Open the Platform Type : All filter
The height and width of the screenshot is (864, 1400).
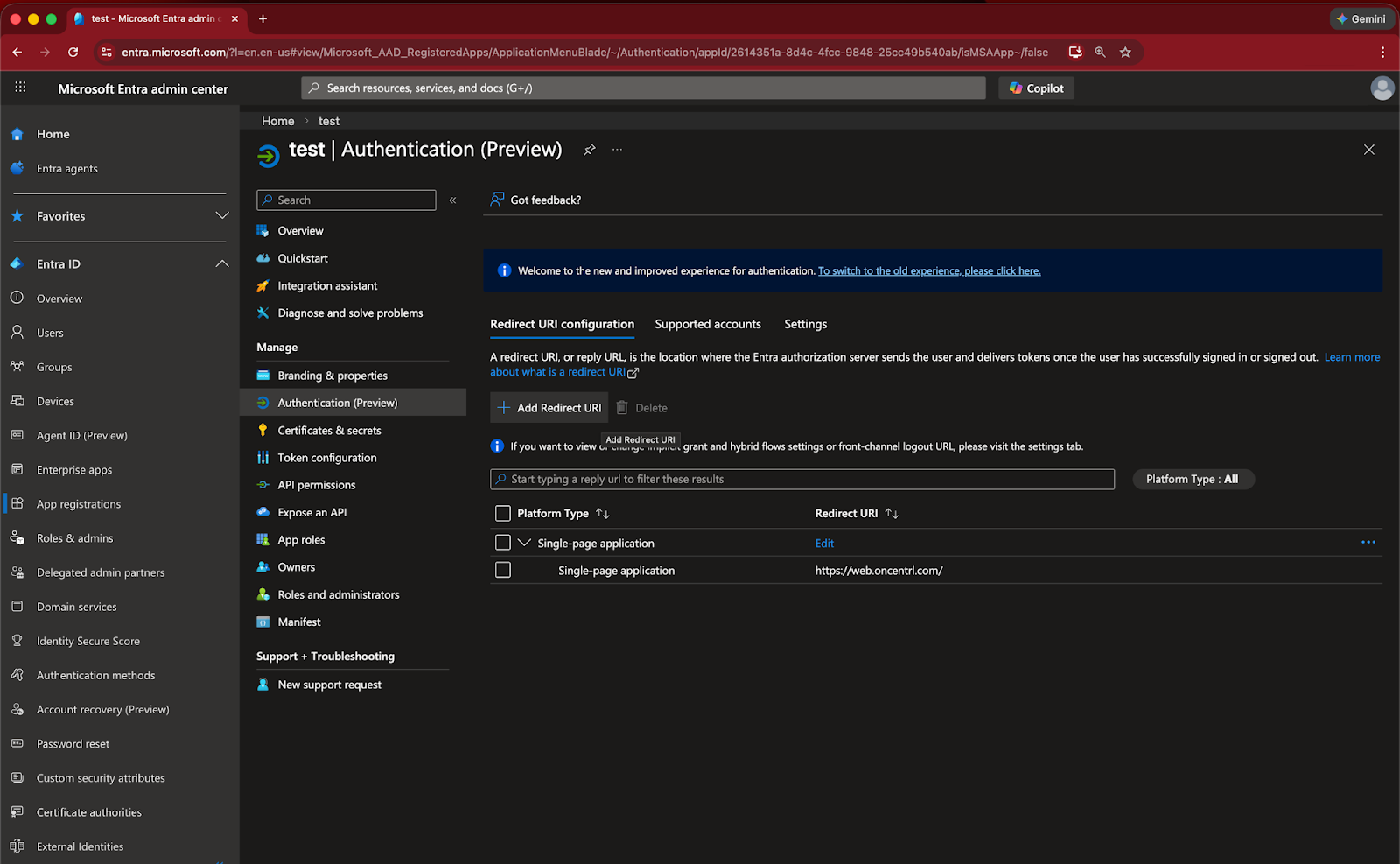[x=1193, y=480]
